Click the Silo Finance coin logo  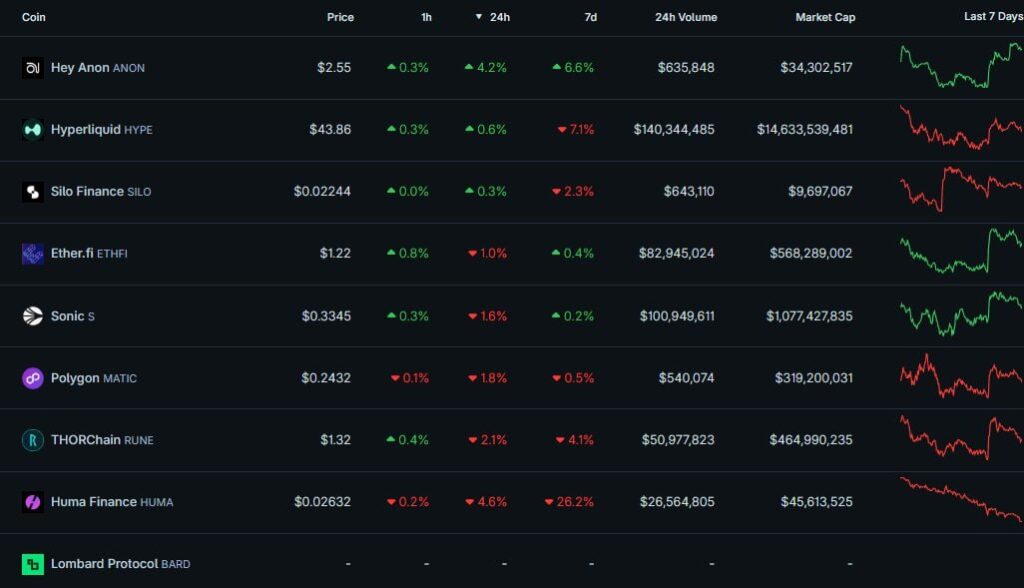[x=31, y=192]
